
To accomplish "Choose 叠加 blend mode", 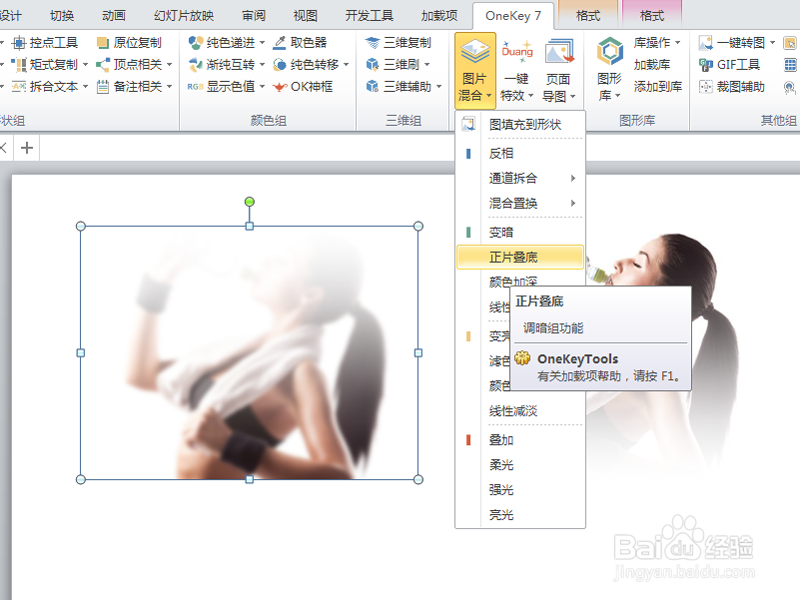I will coord(520,440).
